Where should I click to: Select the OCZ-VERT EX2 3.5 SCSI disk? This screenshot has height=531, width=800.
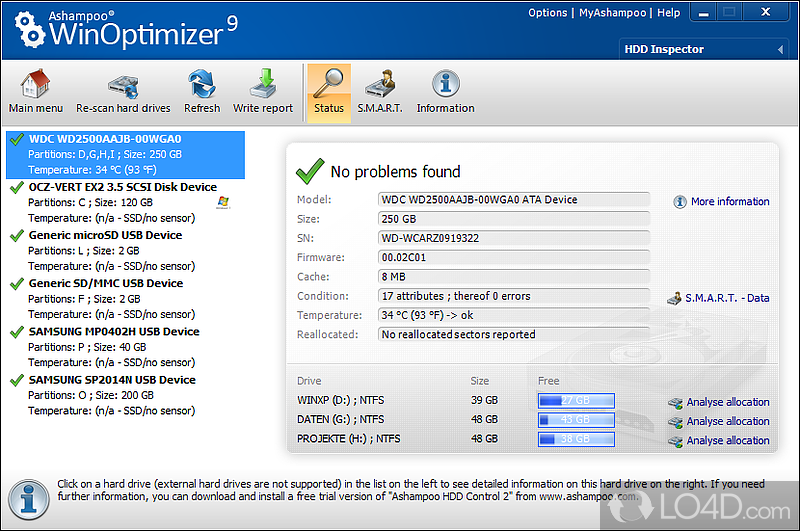click(122, 187)
